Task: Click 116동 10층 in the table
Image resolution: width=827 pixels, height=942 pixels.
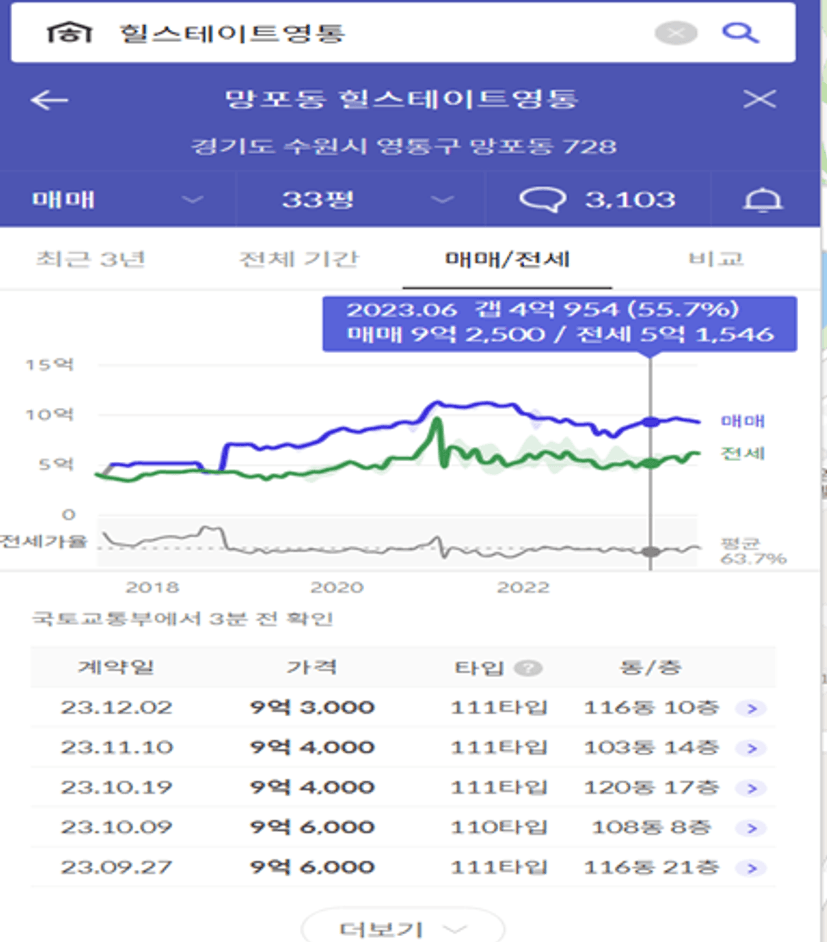Action: (x=652, y=708)
